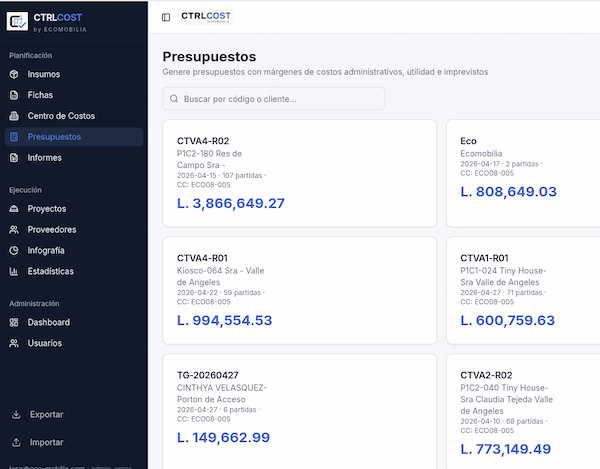
Task: Open the Infografía label
Action: tap(46, 251)
